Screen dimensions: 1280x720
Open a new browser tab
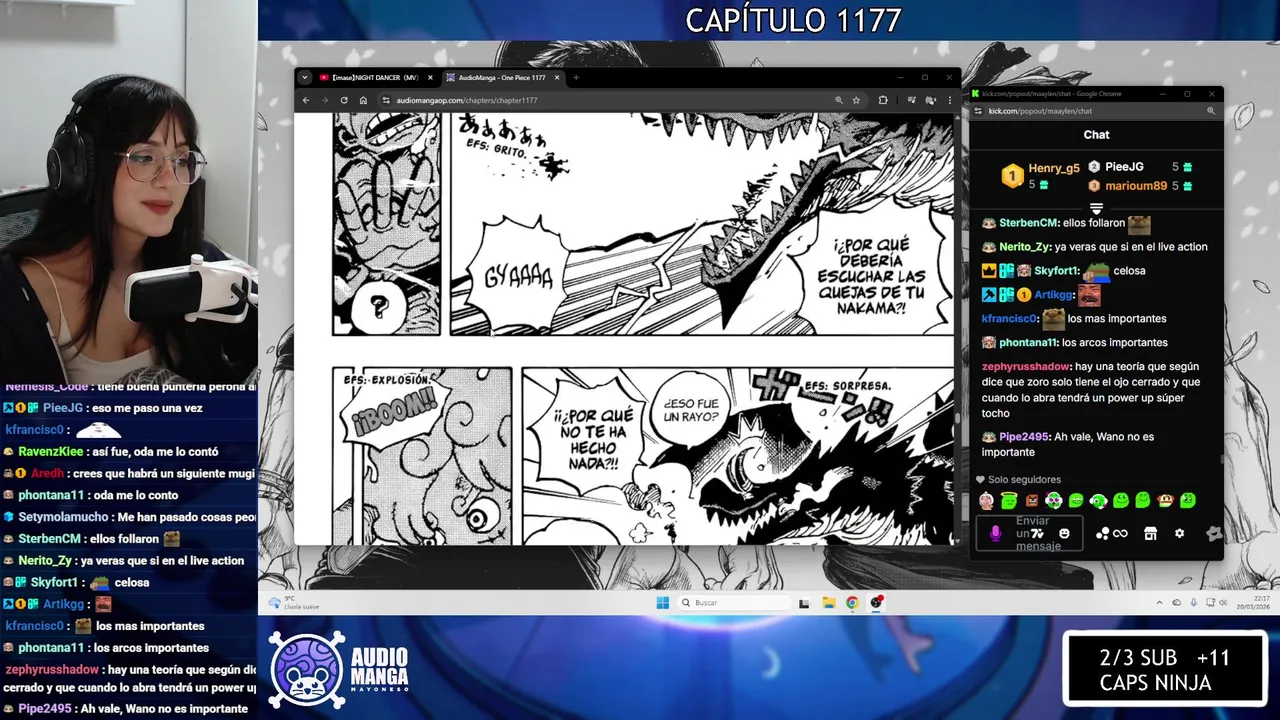click(x=576, y=78)
